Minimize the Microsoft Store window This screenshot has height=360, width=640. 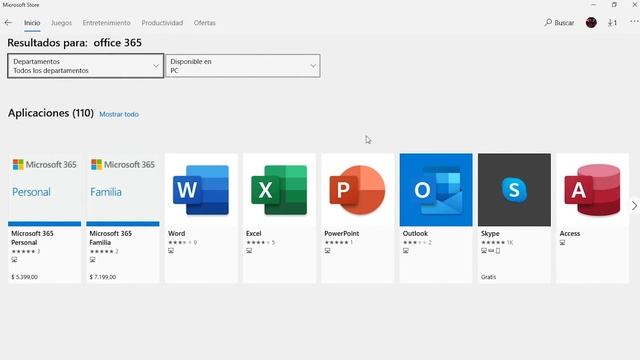(x=593, y=5)
